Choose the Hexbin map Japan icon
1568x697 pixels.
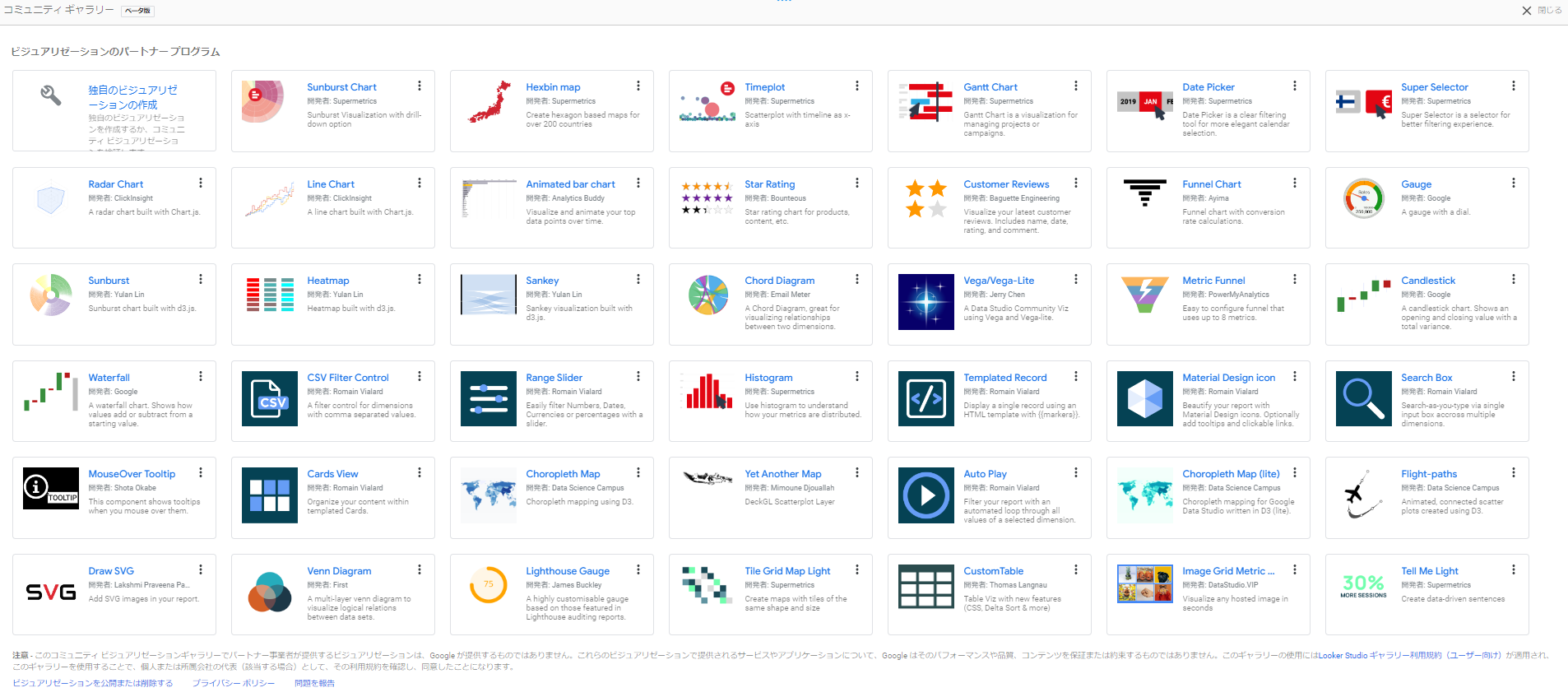489,102
